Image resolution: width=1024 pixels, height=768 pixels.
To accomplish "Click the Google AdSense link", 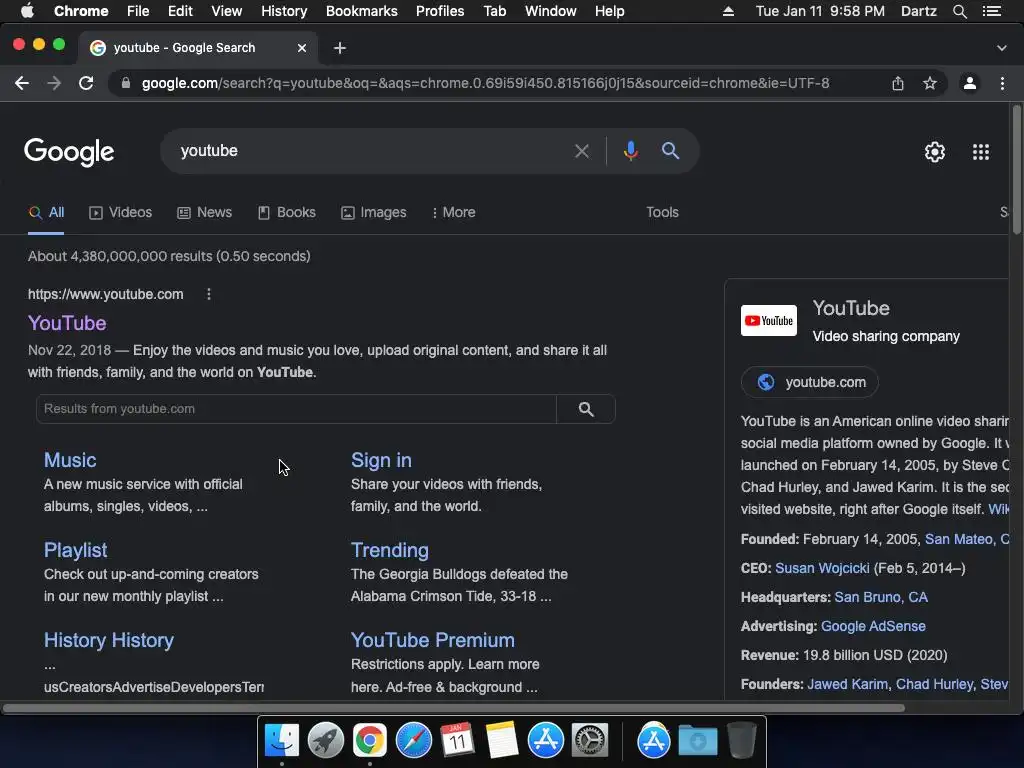I will [x=873, y=626].
